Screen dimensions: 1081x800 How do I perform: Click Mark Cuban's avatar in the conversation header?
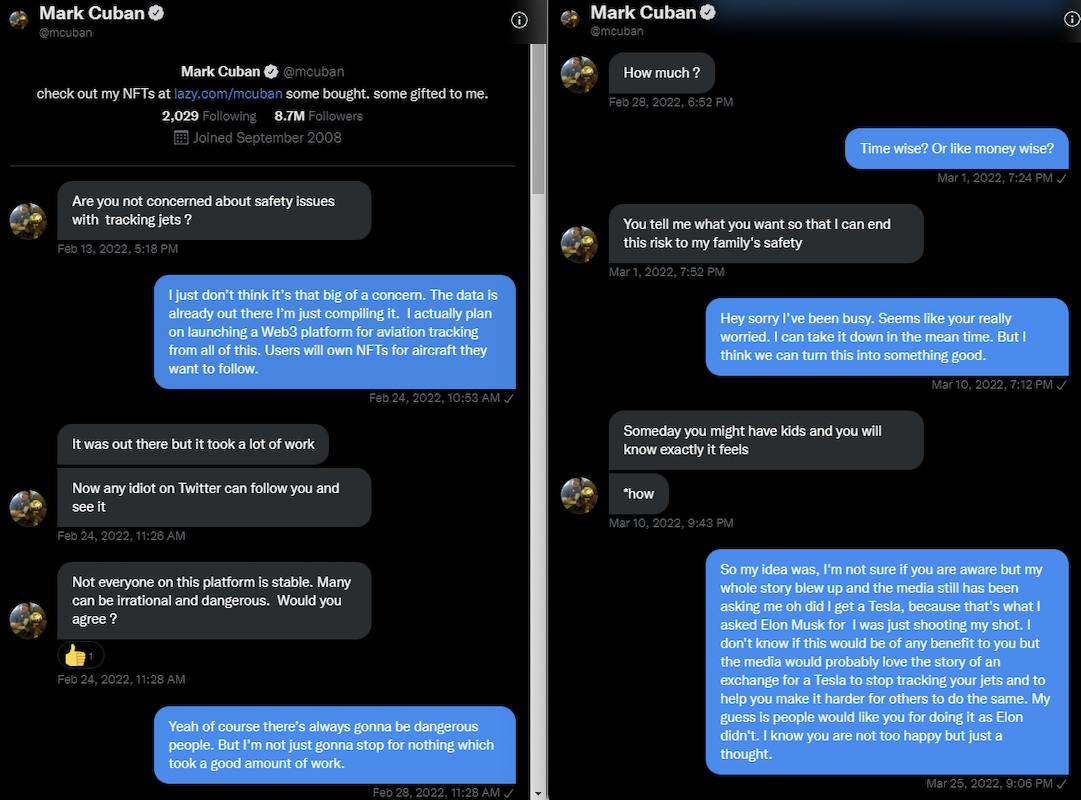click(x=17, y=20)
